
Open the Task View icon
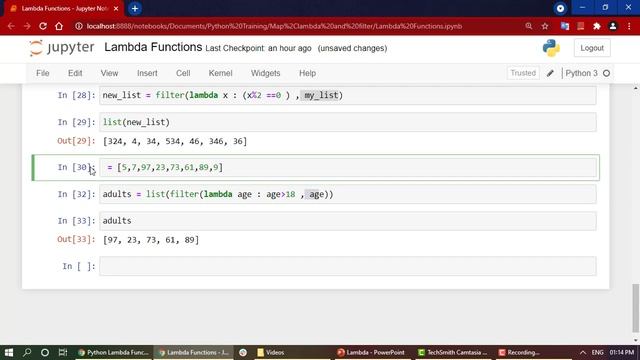point(62,352)
